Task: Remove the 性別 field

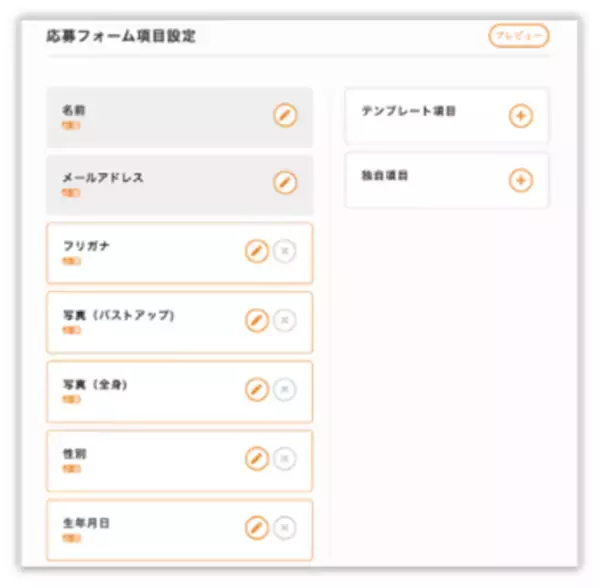Action: (x=284, y=459)
